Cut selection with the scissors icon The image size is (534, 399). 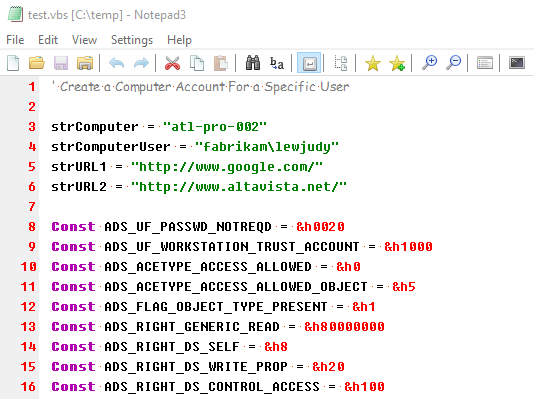point(172,63)
